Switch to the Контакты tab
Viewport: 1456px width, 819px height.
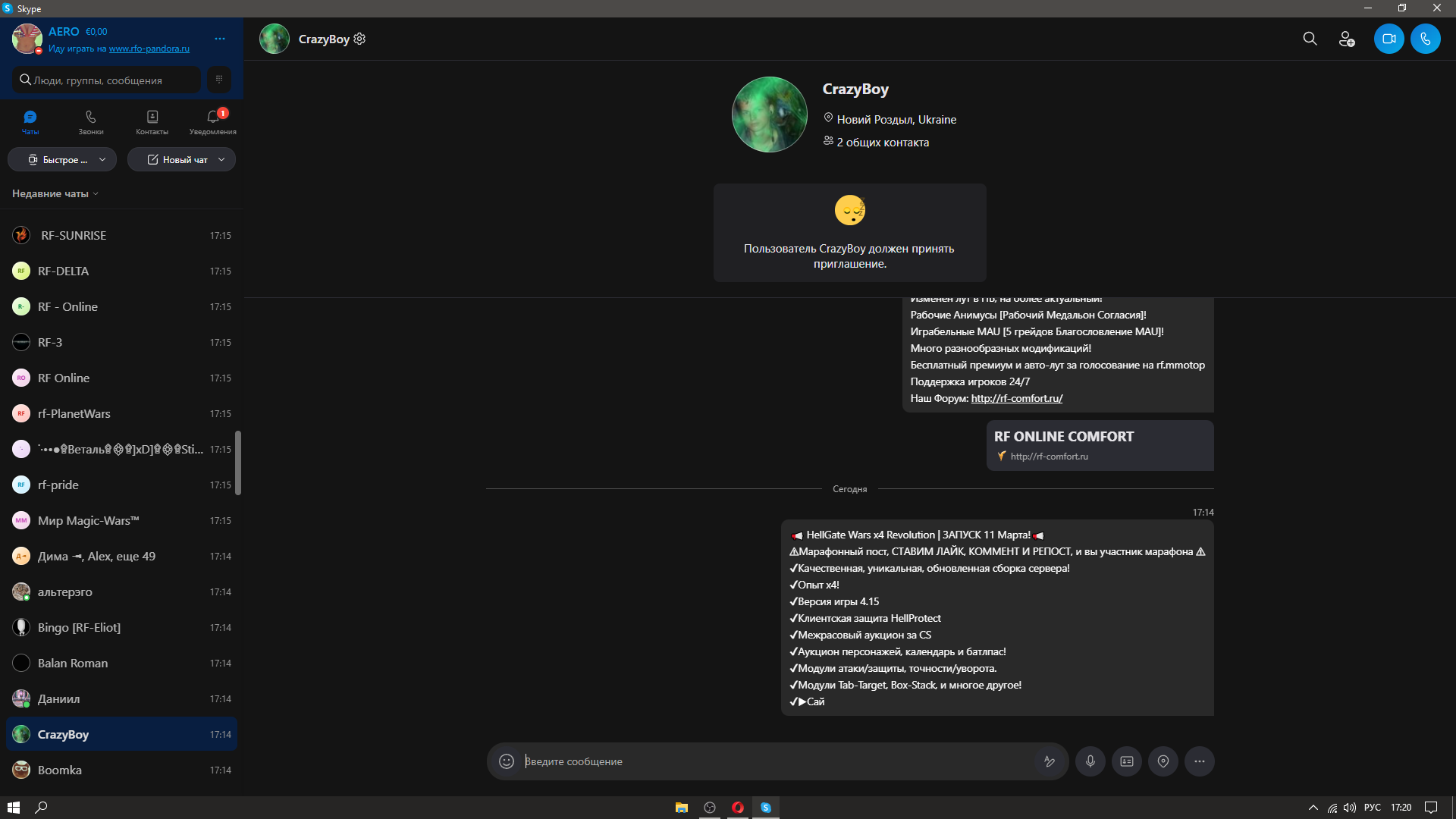[152, 121]
